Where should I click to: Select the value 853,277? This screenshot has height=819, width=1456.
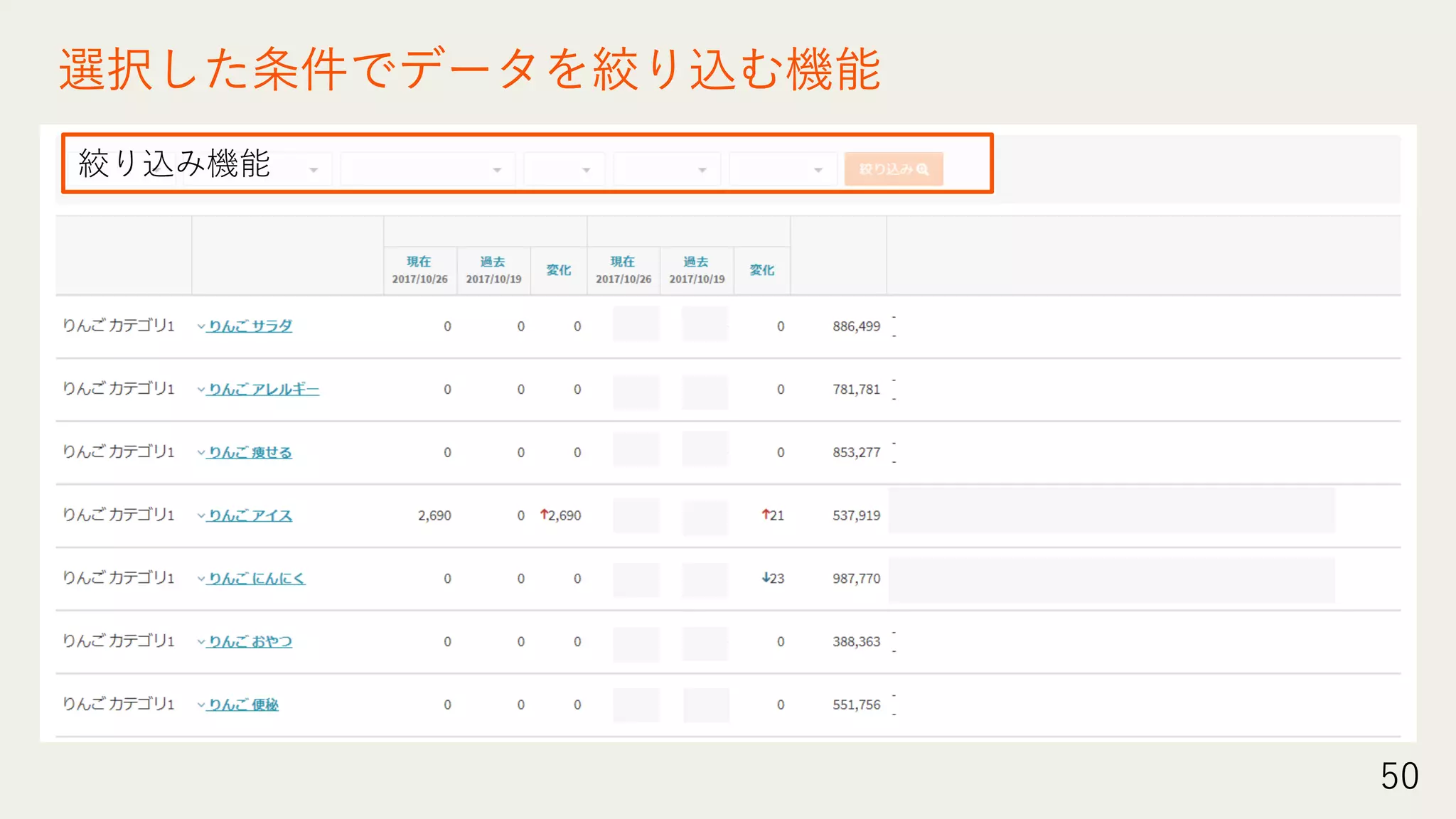tap(857, 453)
